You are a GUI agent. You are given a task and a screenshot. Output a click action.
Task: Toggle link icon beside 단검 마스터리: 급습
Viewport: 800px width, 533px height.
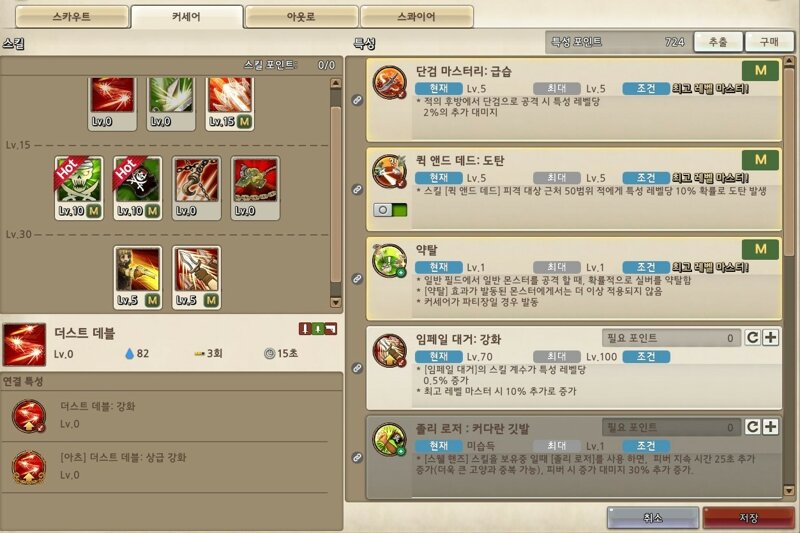pos(357,100)
